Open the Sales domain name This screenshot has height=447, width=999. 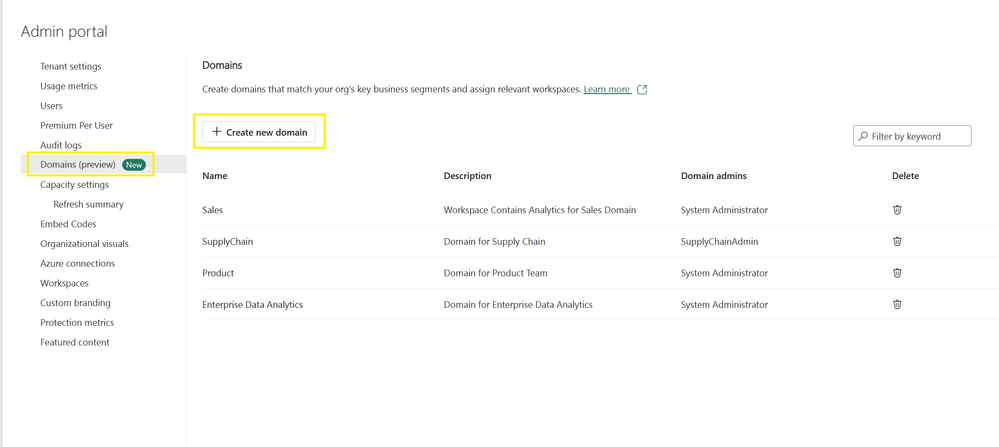coord(213,210)
